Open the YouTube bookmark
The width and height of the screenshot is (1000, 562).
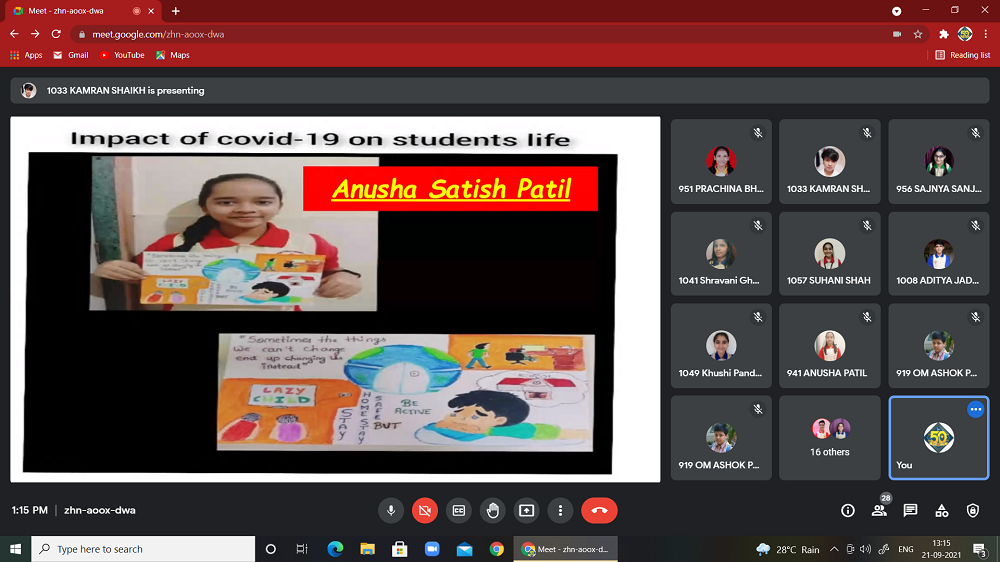point(122,55)
